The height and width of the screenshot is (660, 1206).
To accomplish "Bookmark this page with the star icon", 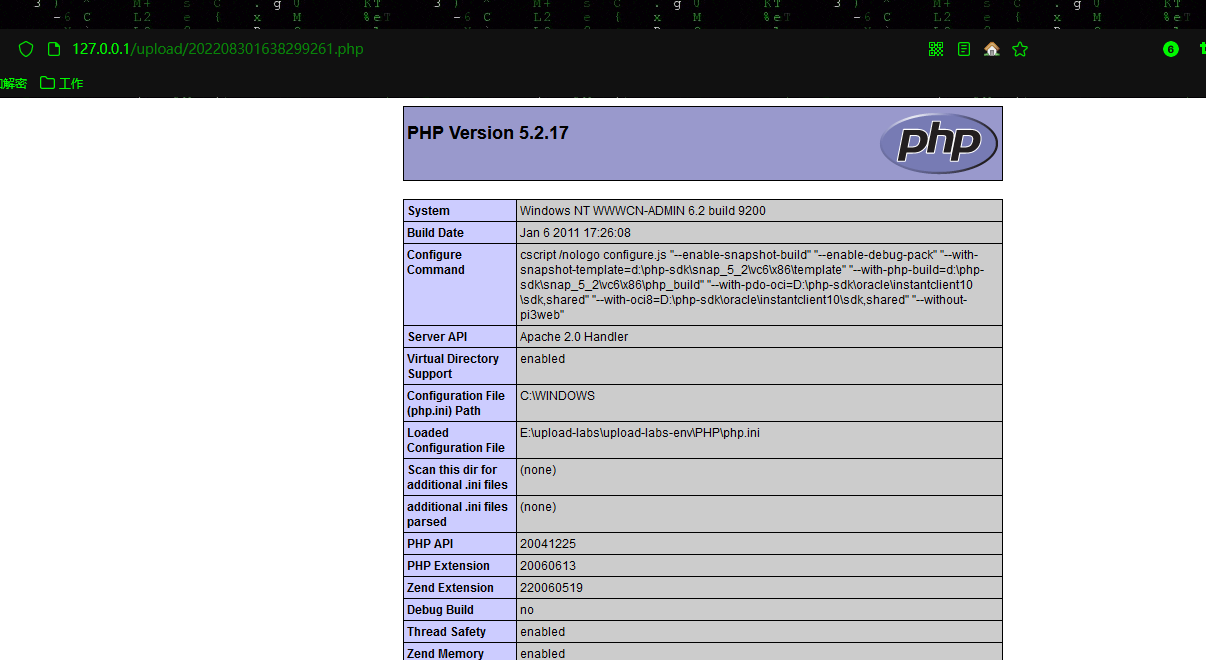I will [x=1020, y=49].
